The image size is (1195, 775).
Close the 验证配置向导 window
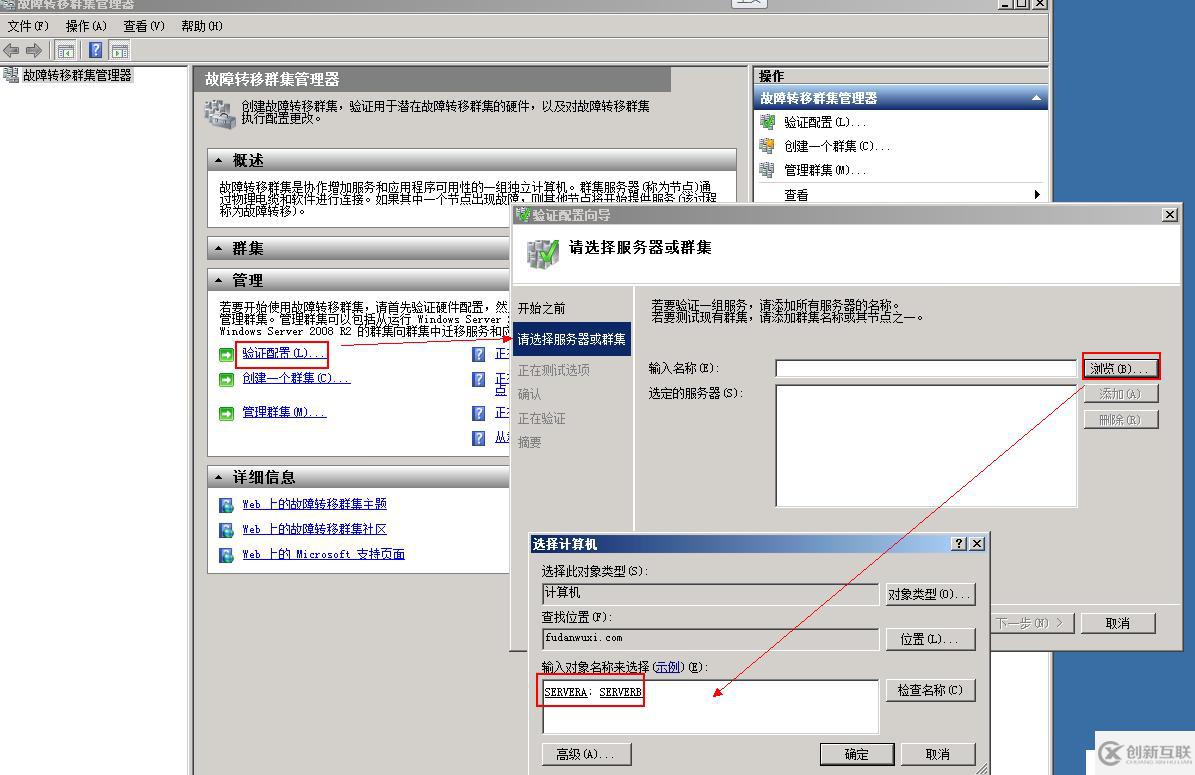click(1170, 215)
